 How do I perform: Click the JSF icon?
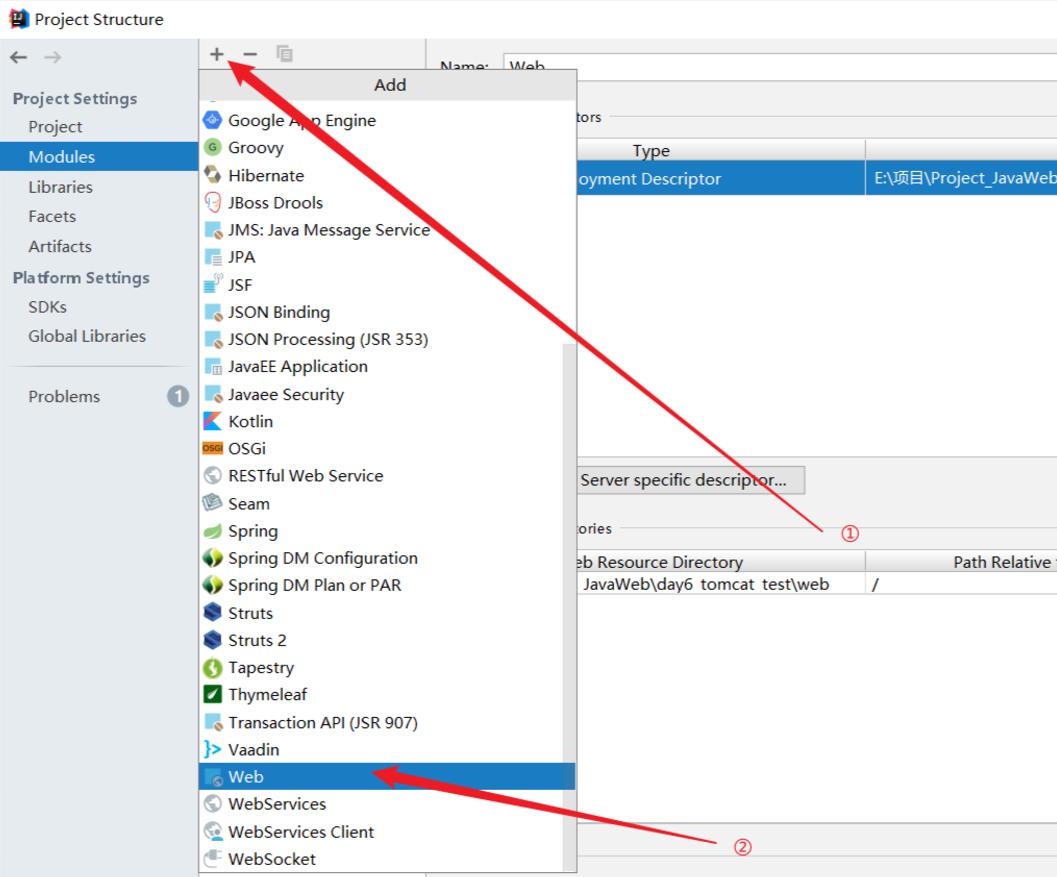[x=212, y=284]
